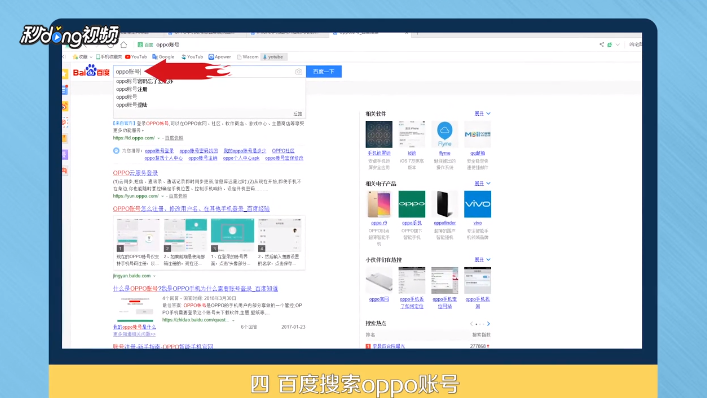Click into the Baidu search input field
Image resolution: width=707 pixels, height=398 pixels.
point(209,72)
